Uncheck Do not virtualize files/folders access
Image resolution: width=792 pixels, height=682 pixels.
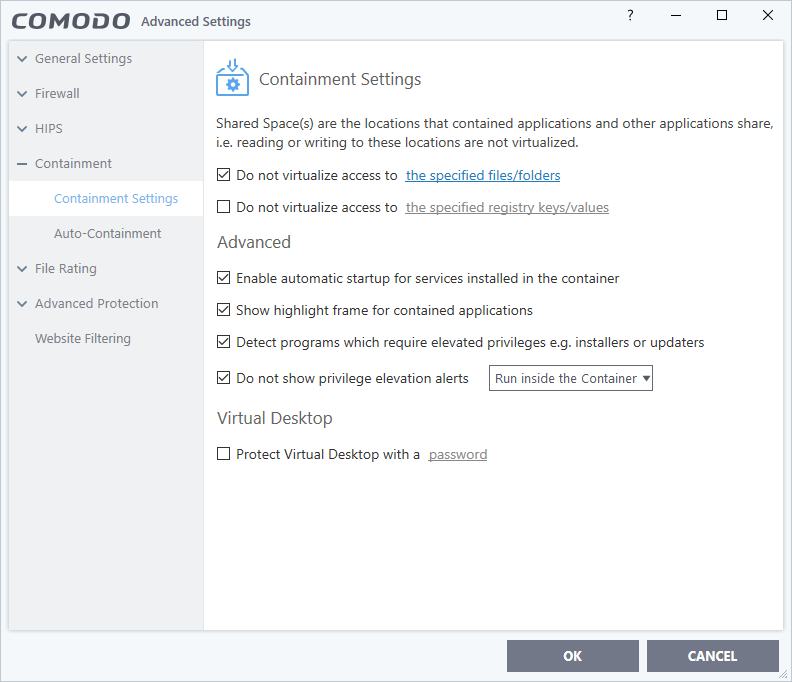224,175
